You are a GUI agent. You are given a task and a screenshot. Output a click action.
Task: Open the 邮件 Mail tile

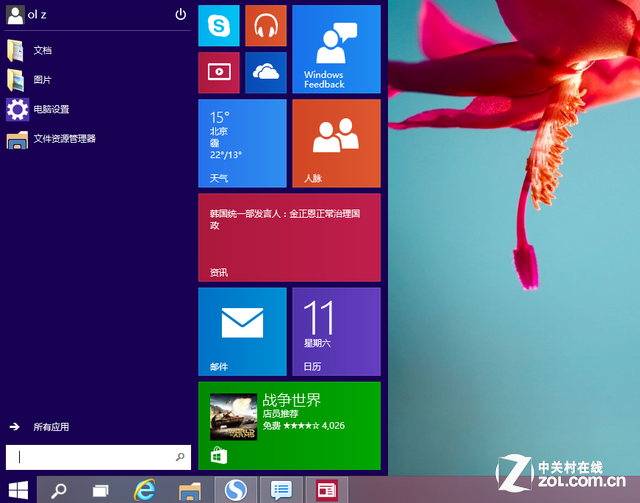[242, 331]
